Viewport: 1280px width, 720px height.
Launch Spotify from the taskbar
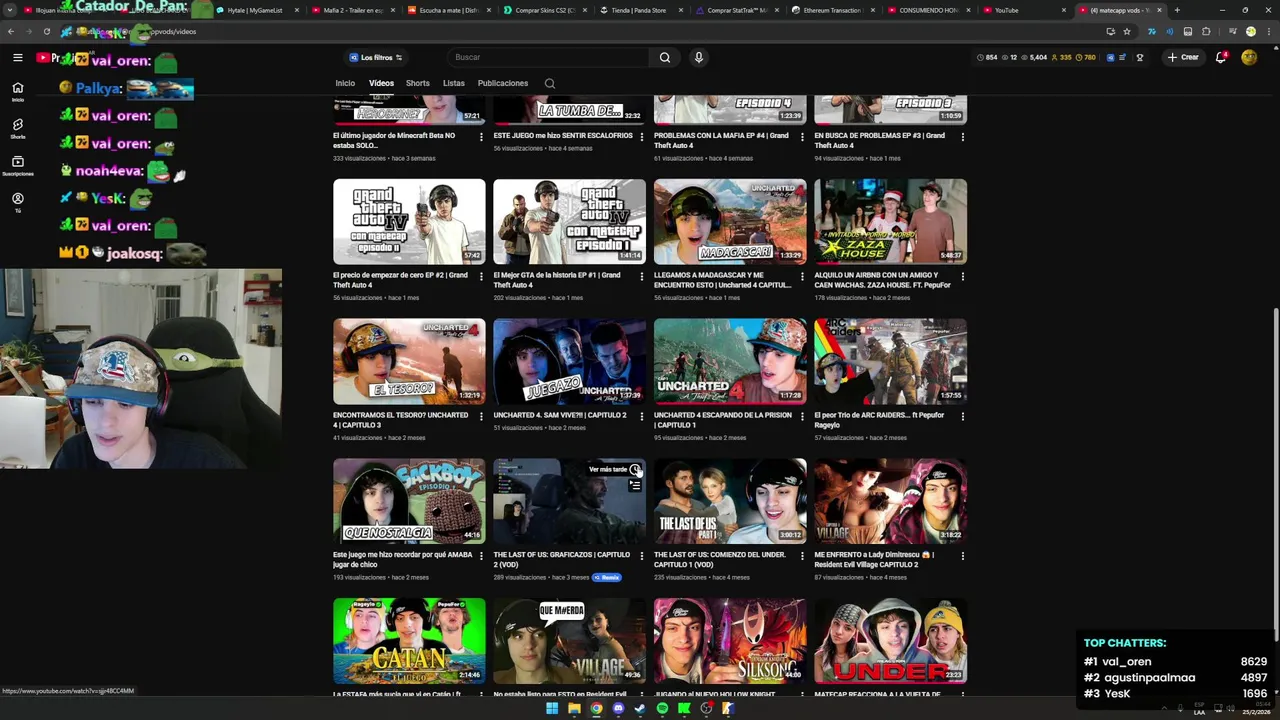pos(662,709)
